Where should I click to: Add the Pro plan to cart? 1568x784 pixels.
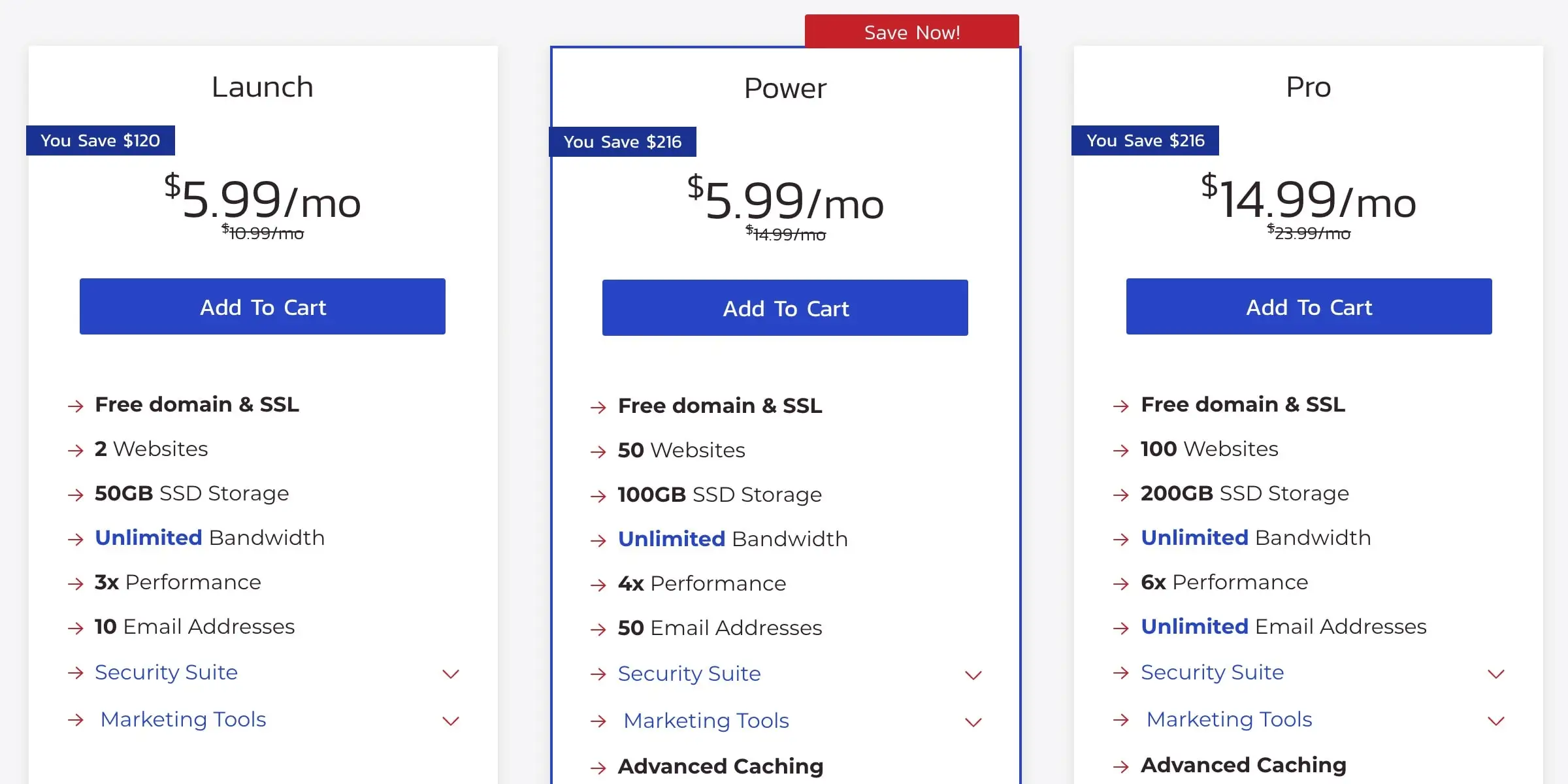pos(1309,306)
